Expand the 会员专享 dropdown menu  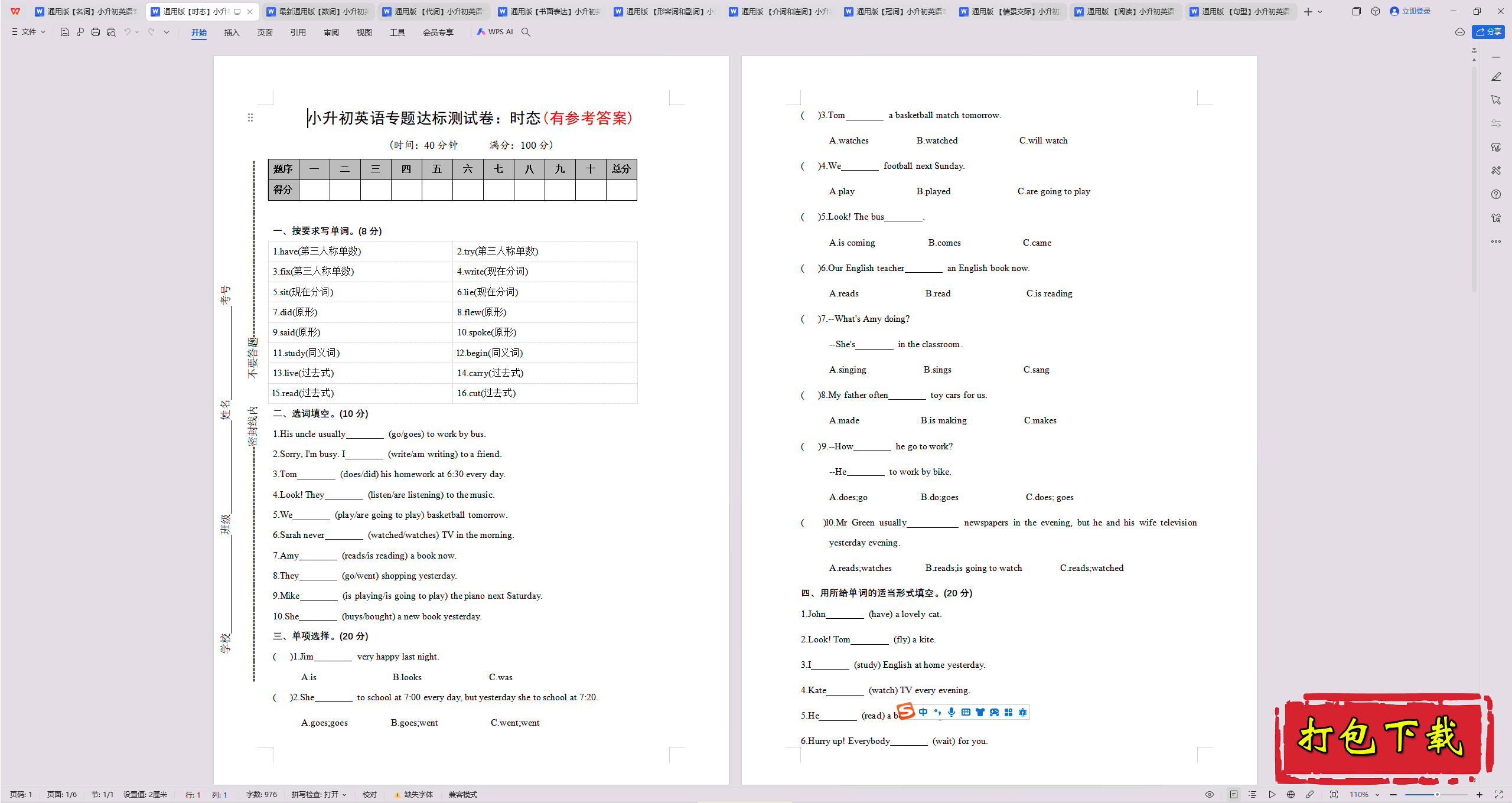(x=438, y=32)
